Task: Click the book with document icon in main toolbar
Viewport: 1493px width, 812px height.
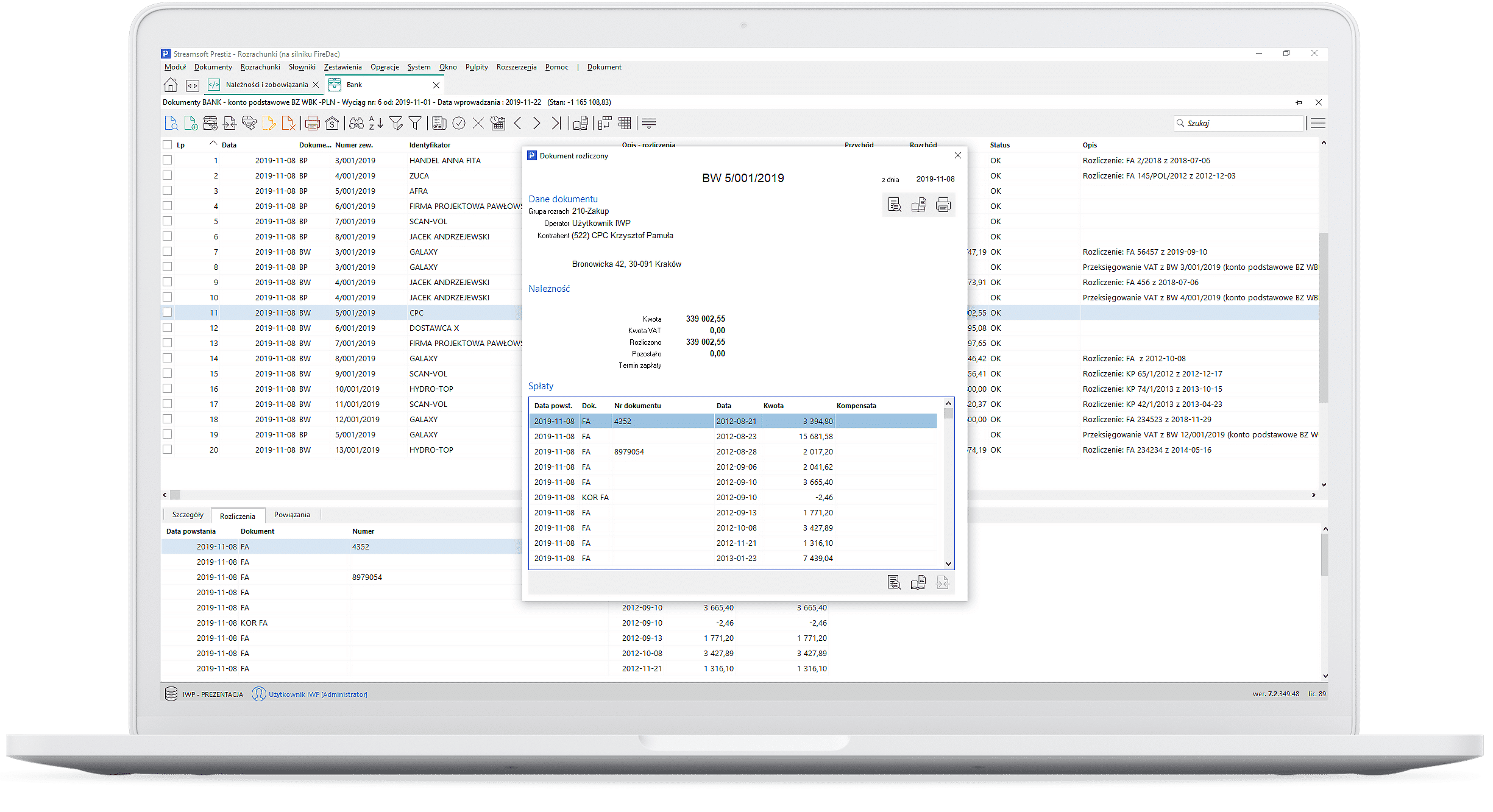Action: click(x=581, y=123)
